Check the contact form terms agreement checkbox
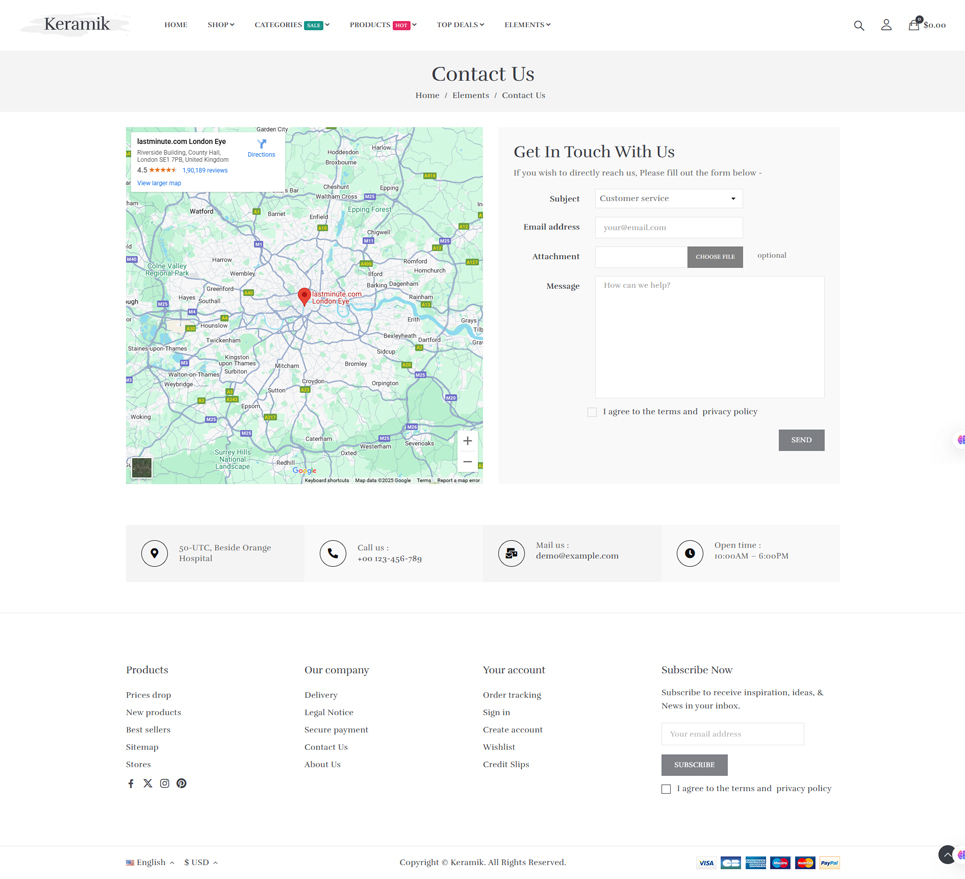Image resolution: width=965 pixels, height=879 pixels. coord(592,412)
